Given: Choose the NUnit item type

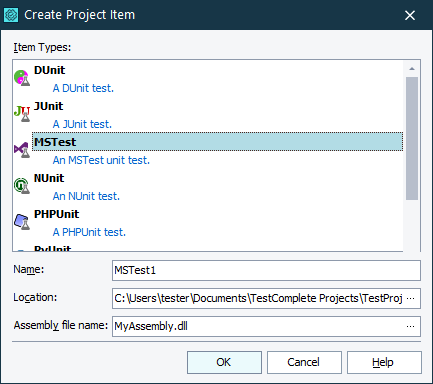Looking at the screenshot, I should 49,178.
